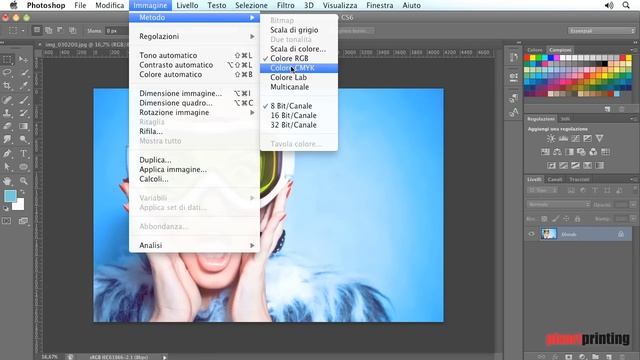Choose Dimensione immagine... command

pyautogui.click(x=194, y=93)
